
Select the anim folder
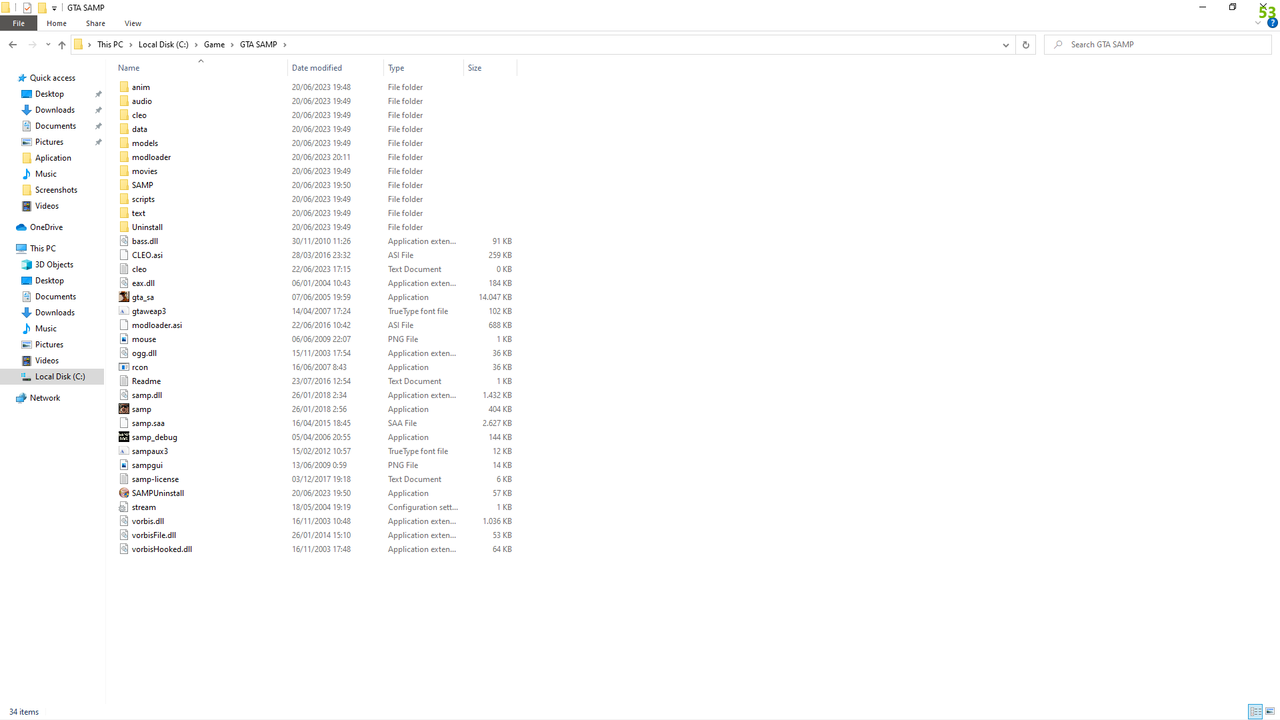(141, 87)
